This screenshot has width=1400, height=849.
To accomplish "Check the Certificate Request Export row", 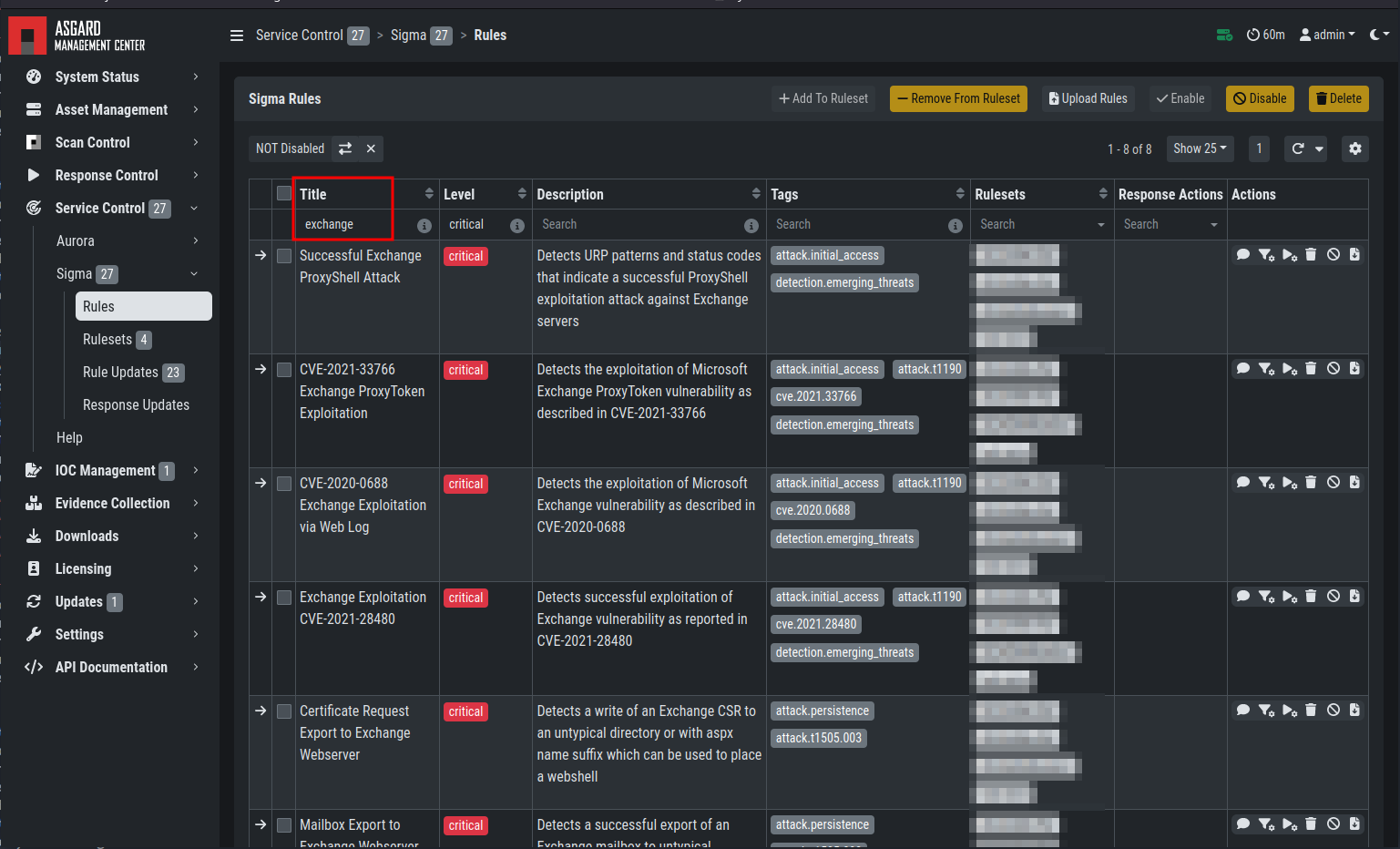I will 284,711.
